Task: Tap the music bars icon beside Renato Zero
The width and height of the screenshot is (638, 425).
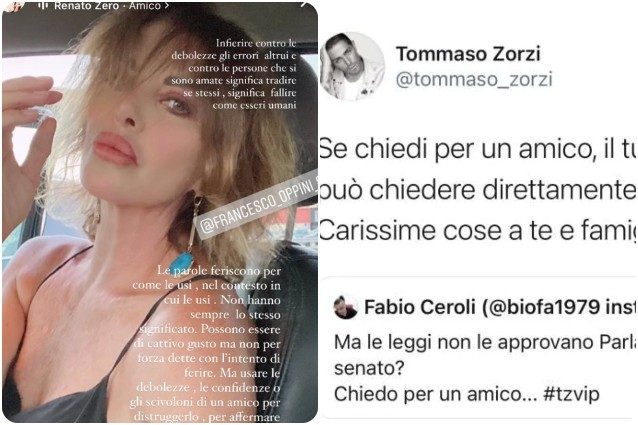Action: coord(43,5)
